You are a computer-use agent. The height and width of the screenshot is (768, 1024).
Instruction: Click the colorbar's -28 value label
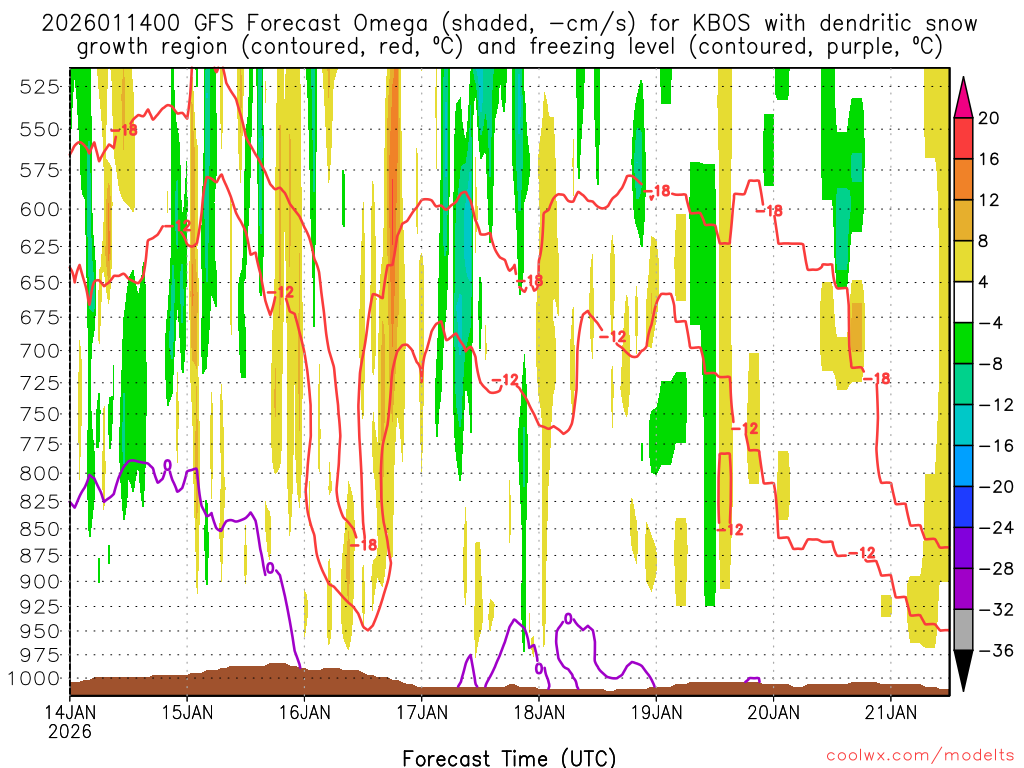997,569
